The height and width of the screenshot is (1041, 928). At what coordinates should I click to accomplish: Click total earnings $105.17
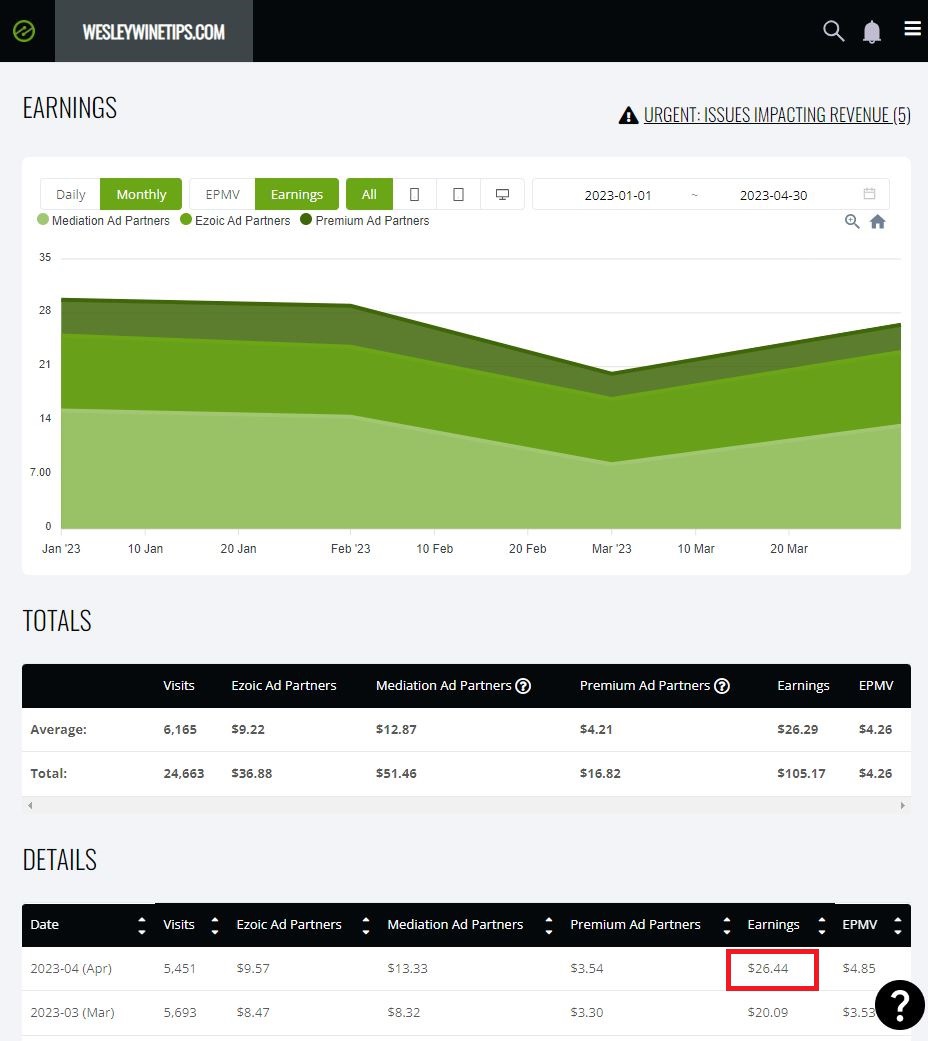[x=801, y=774]
